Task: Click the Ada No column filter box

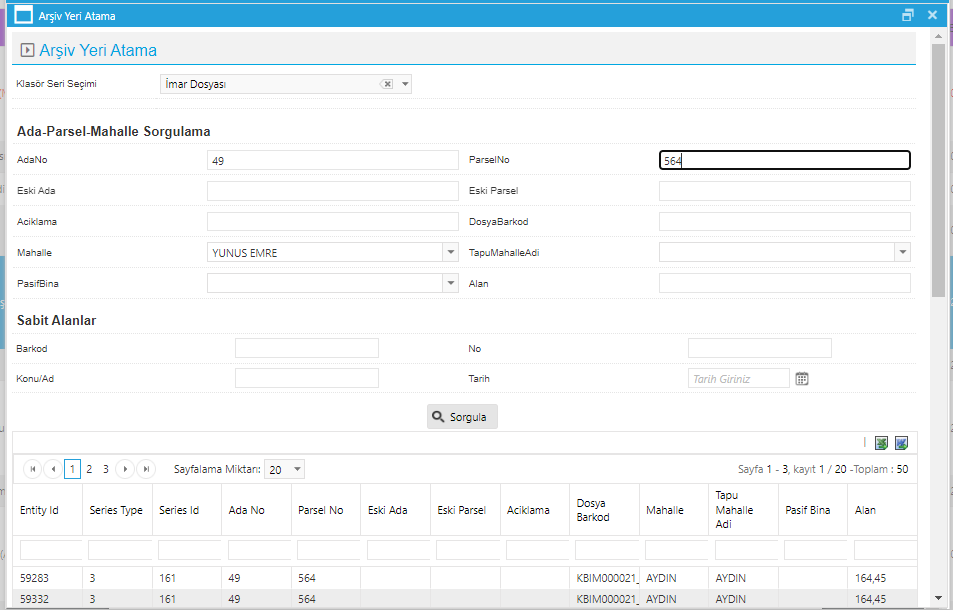Action: (260, 550)
